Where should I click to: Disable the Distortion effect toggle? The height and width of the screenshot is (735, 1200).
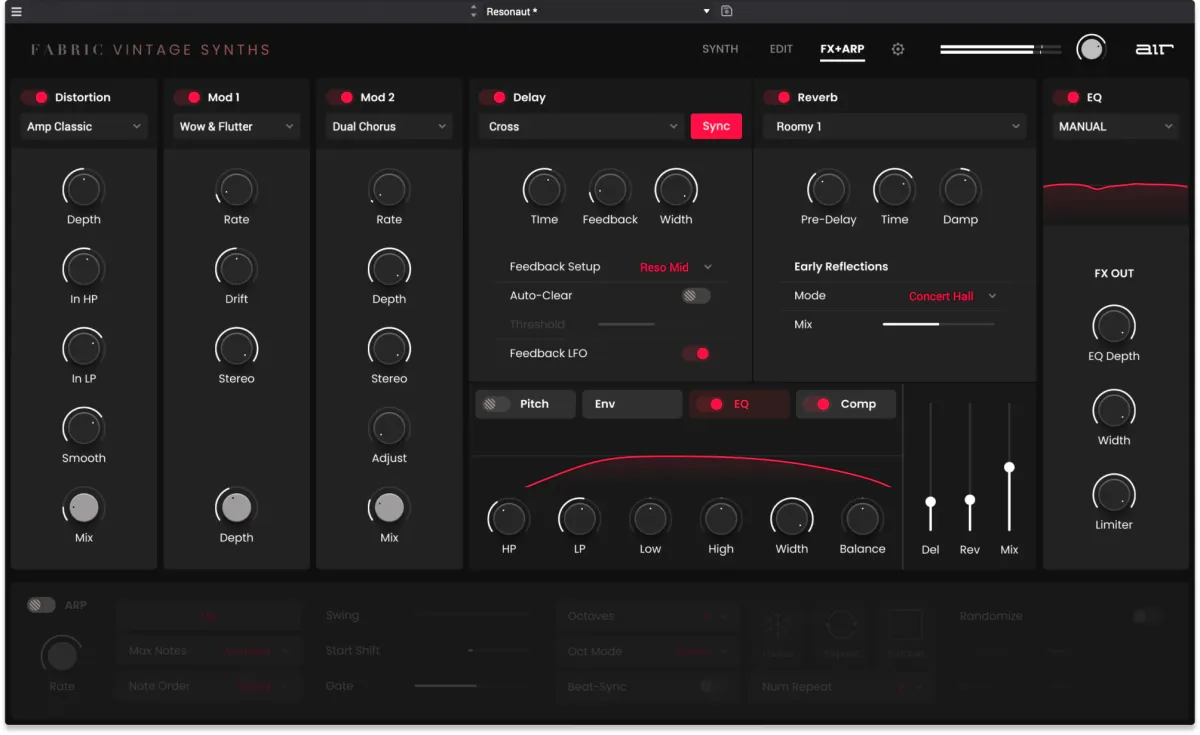35,97
